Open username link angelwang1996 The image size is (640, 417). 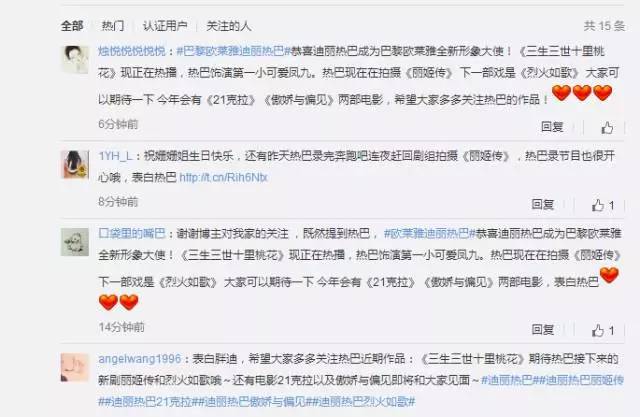(x=140, y=359)
